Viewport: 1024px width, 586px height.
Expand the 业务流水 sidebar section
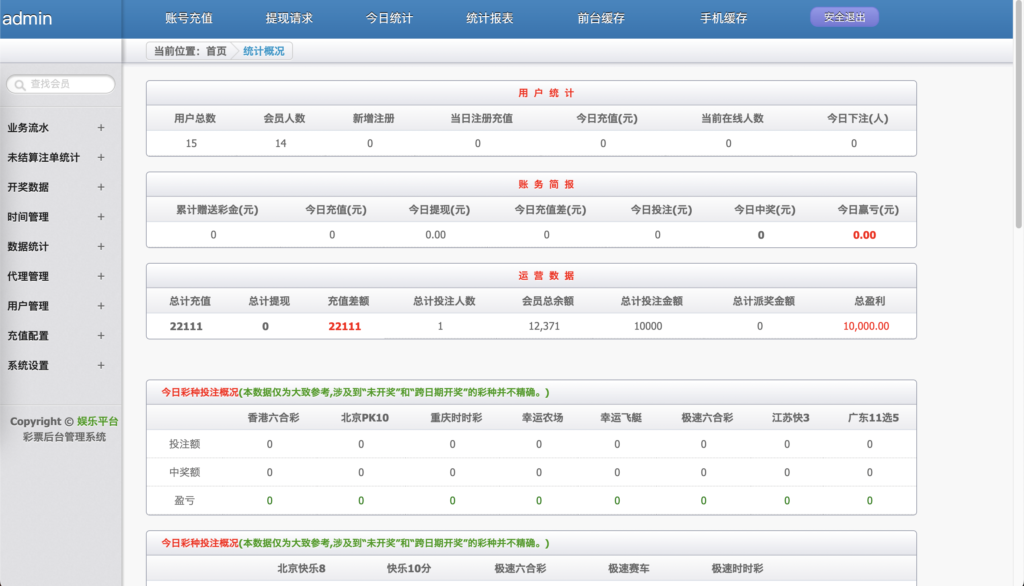100,128
